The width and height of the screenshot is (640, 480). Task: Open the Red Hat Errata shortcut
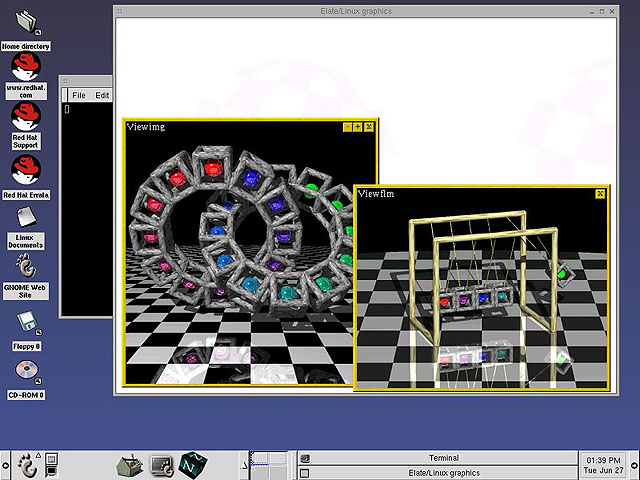click(x=25, y=170)
